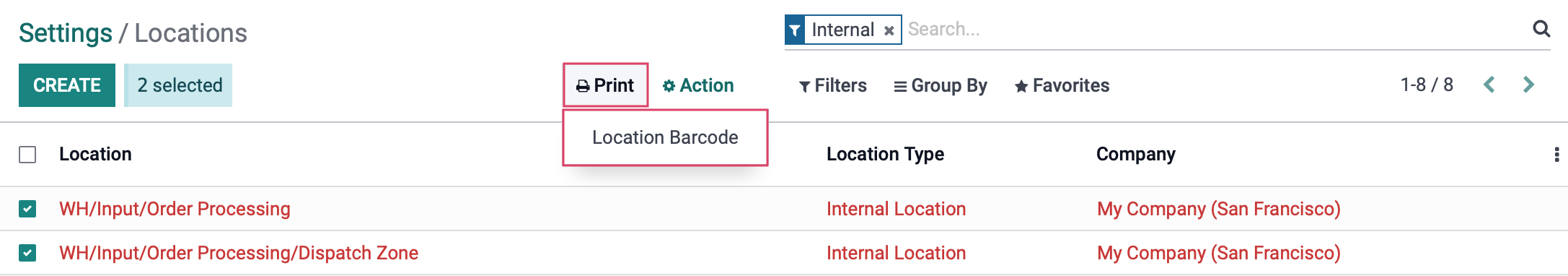1568x276 pixels.
Task: Click the CREATE button
Action: click(67, 85)
